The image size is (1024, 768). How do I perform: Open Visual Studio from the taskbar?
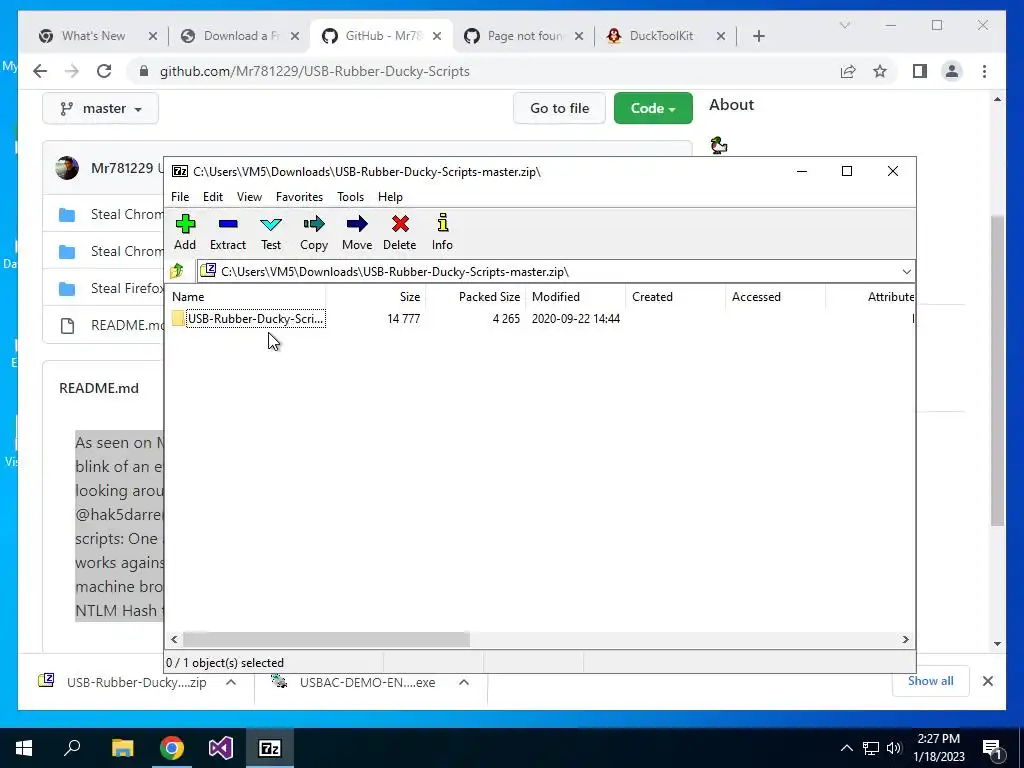[221, 748]
